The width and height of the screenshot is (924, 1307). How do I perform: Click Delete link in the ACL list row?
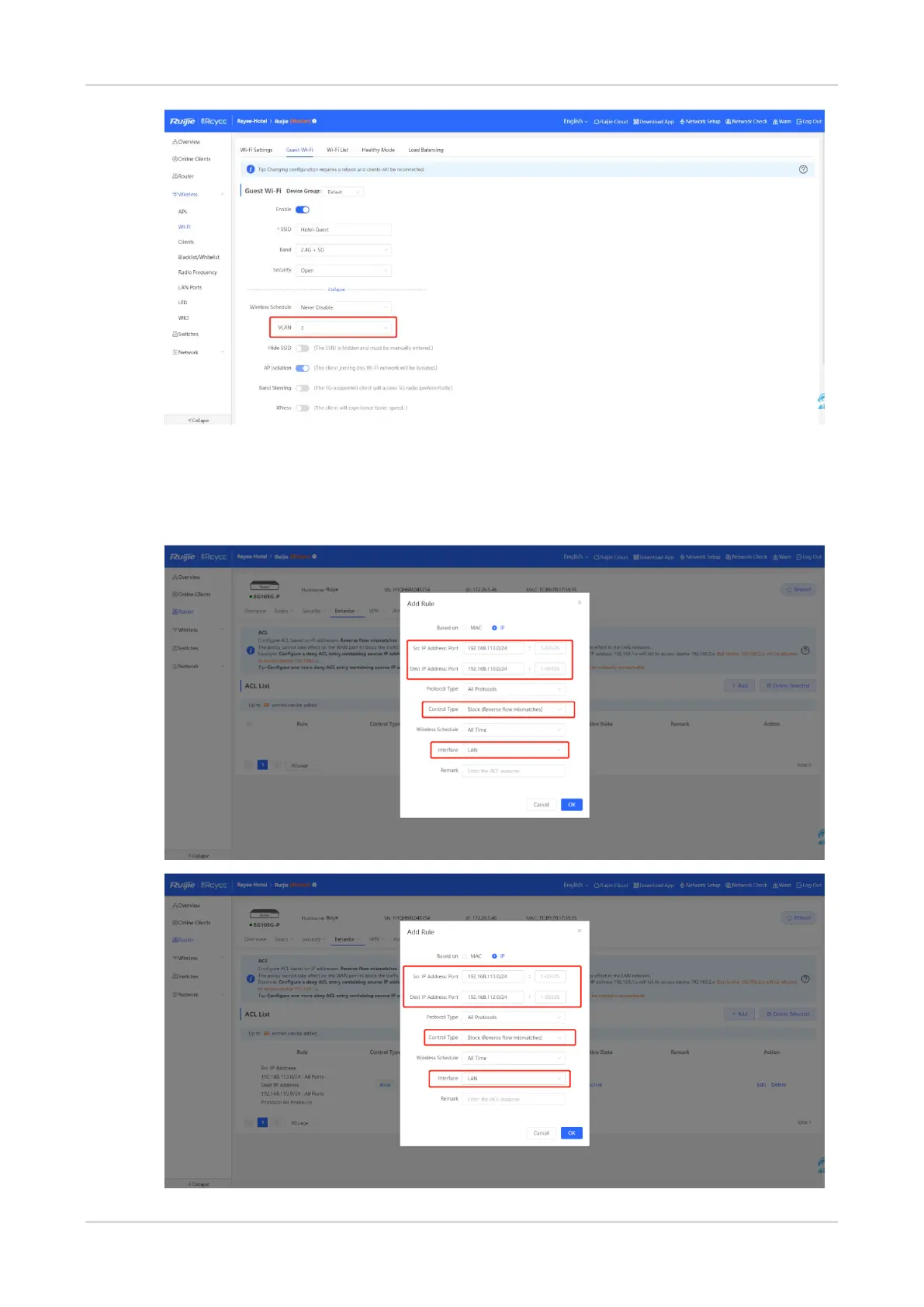point(778,1085)
